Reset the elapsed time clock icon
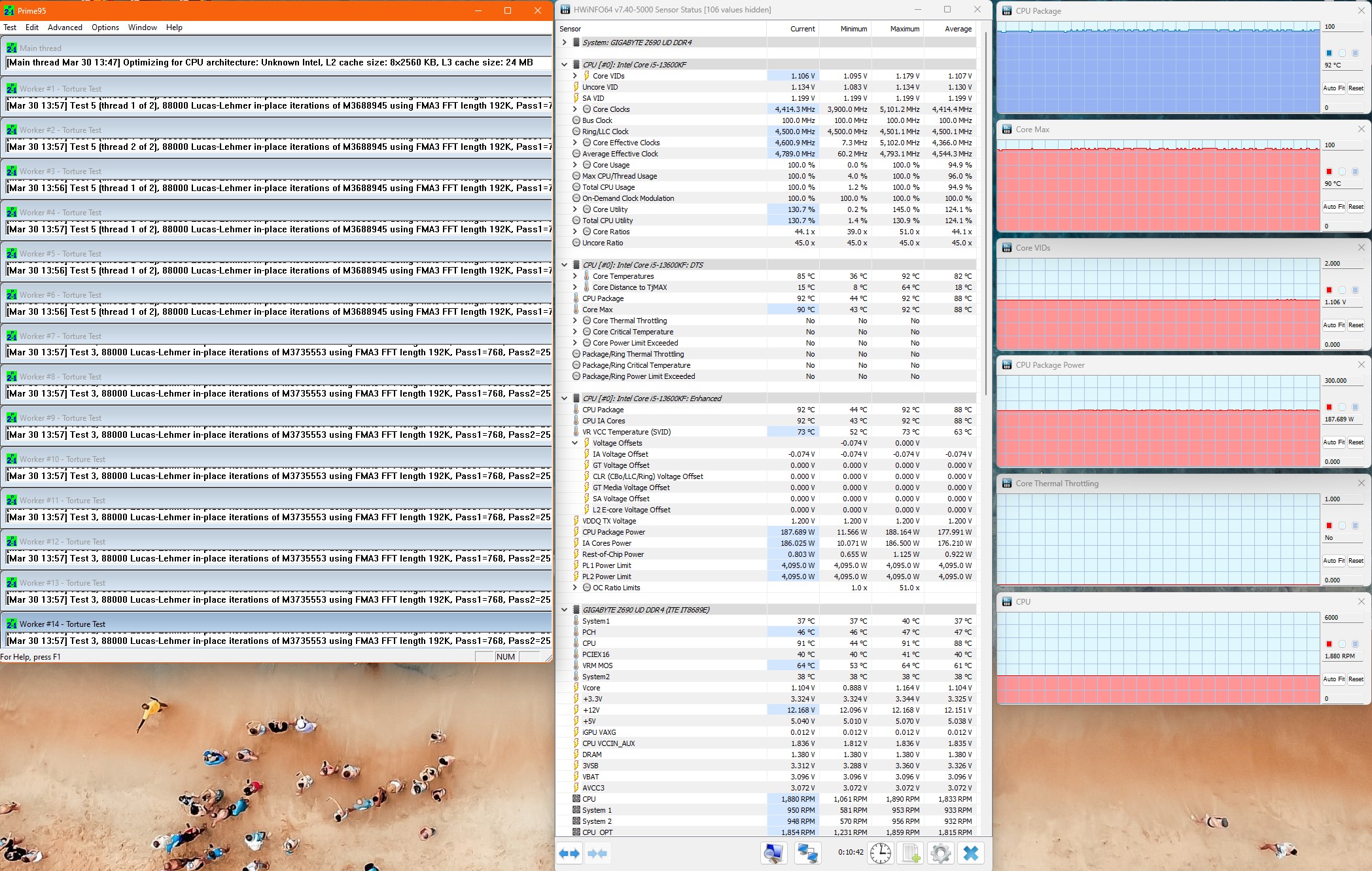 880,853
